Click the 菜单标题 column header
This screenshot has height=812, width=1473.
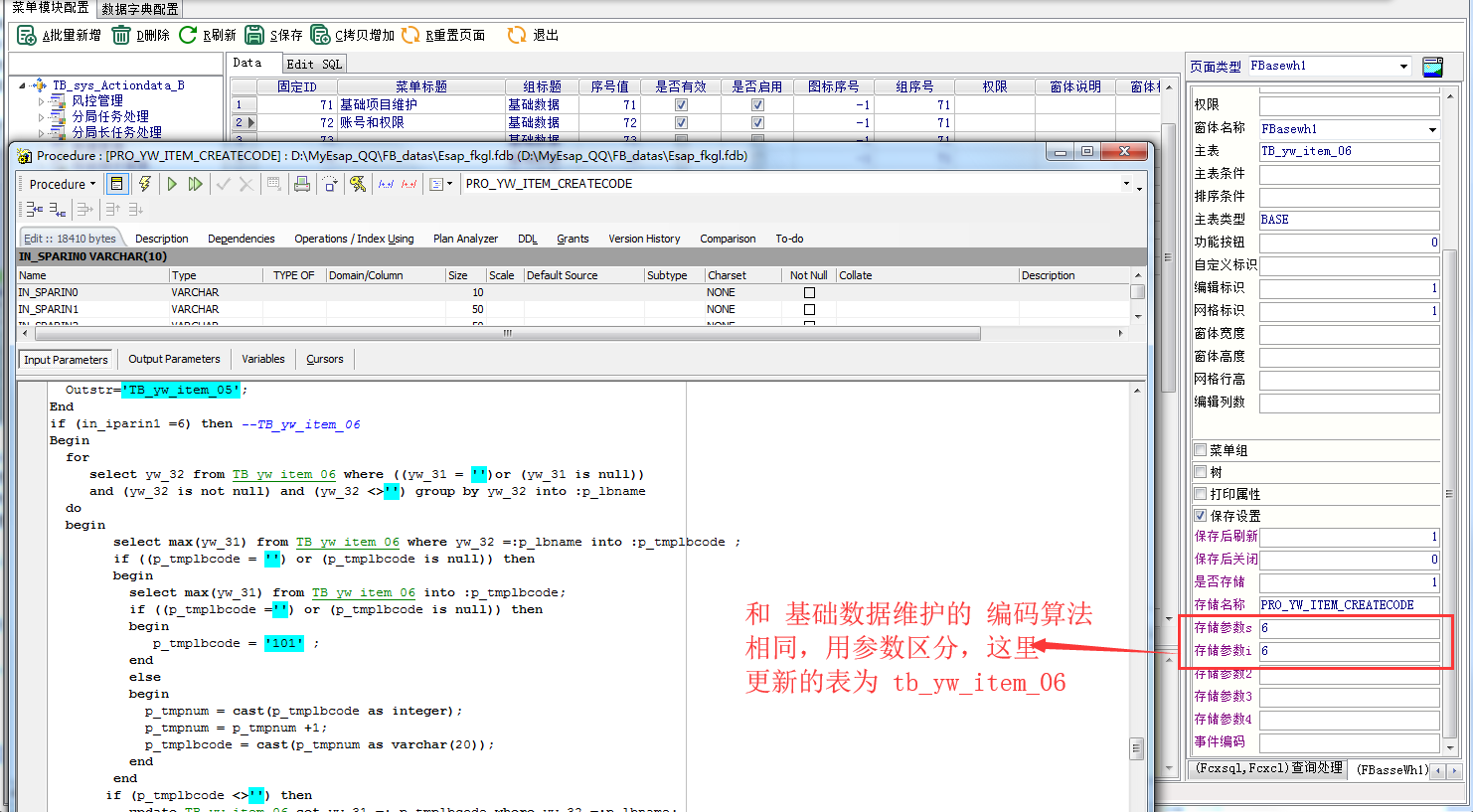tap(421, 86)
